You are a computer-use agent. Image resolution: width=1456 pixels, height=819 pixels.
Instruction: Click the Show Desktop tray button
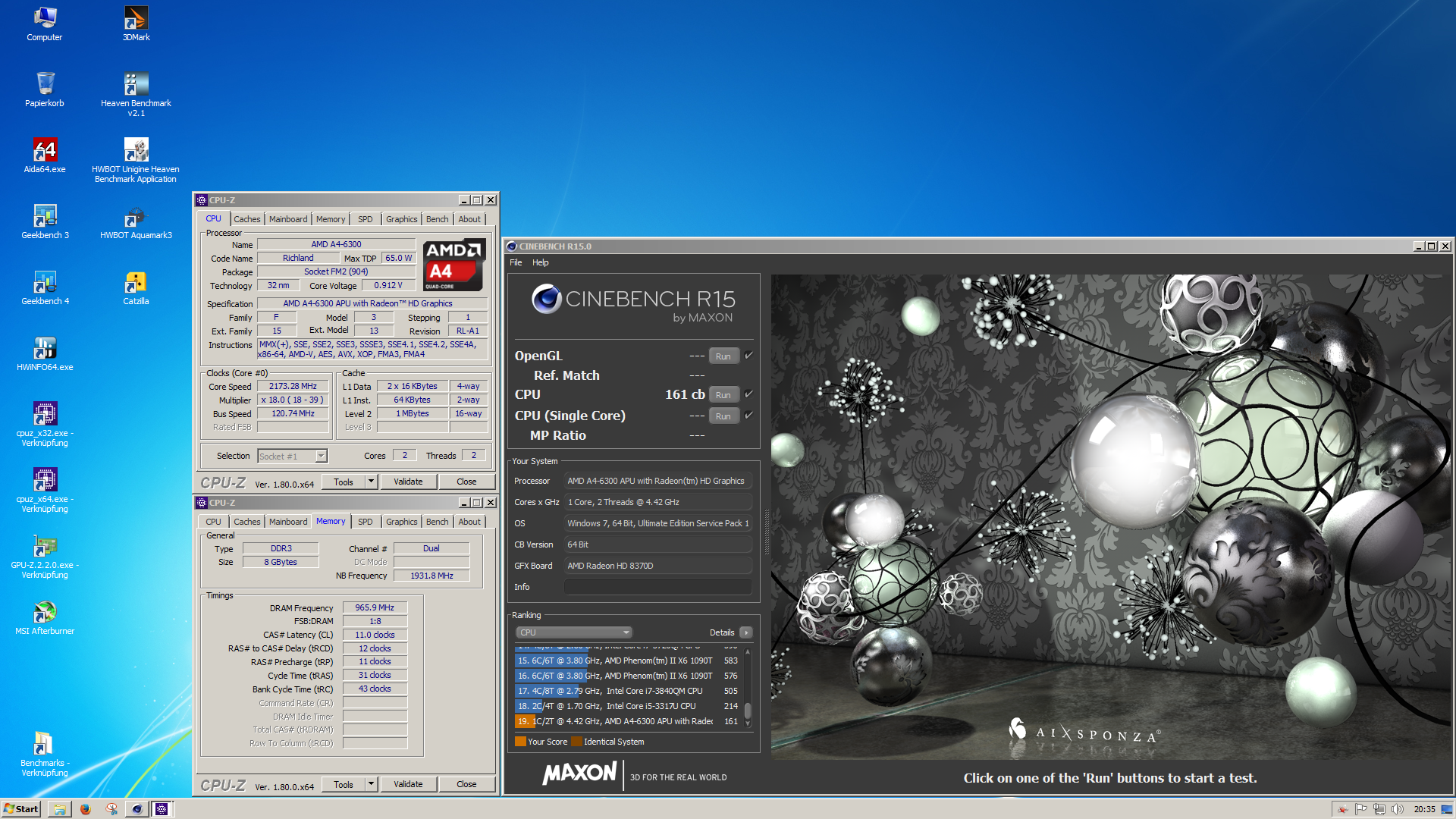click(1447, 809)
